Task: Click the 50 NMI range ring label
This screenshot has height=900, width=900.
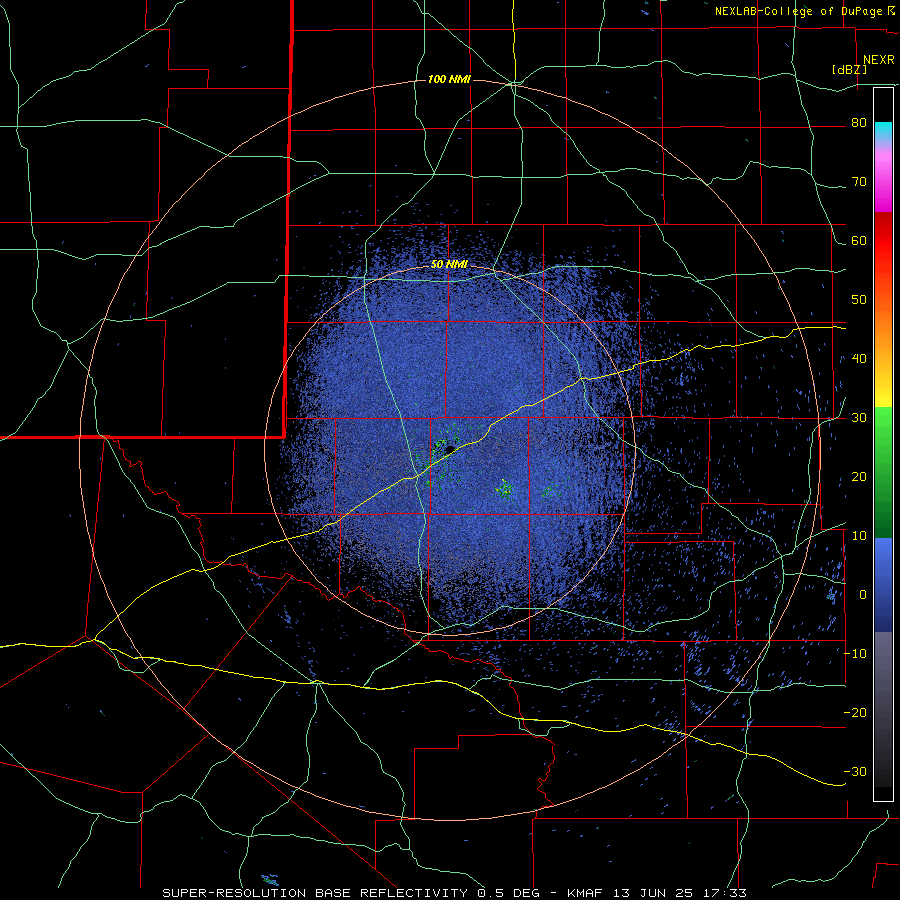Action: 449,265
